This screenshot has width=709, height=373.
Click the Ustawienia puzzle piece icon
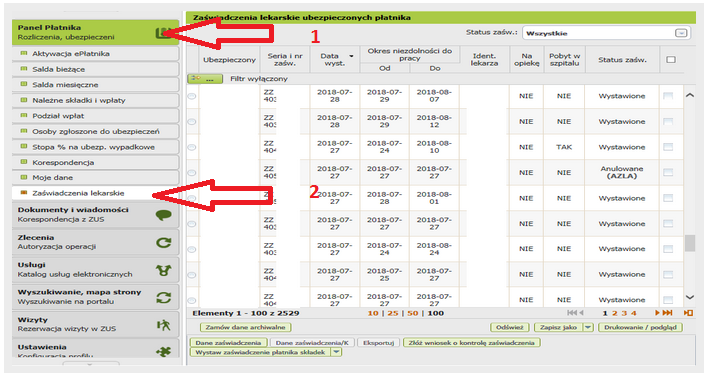click(164, 352)
